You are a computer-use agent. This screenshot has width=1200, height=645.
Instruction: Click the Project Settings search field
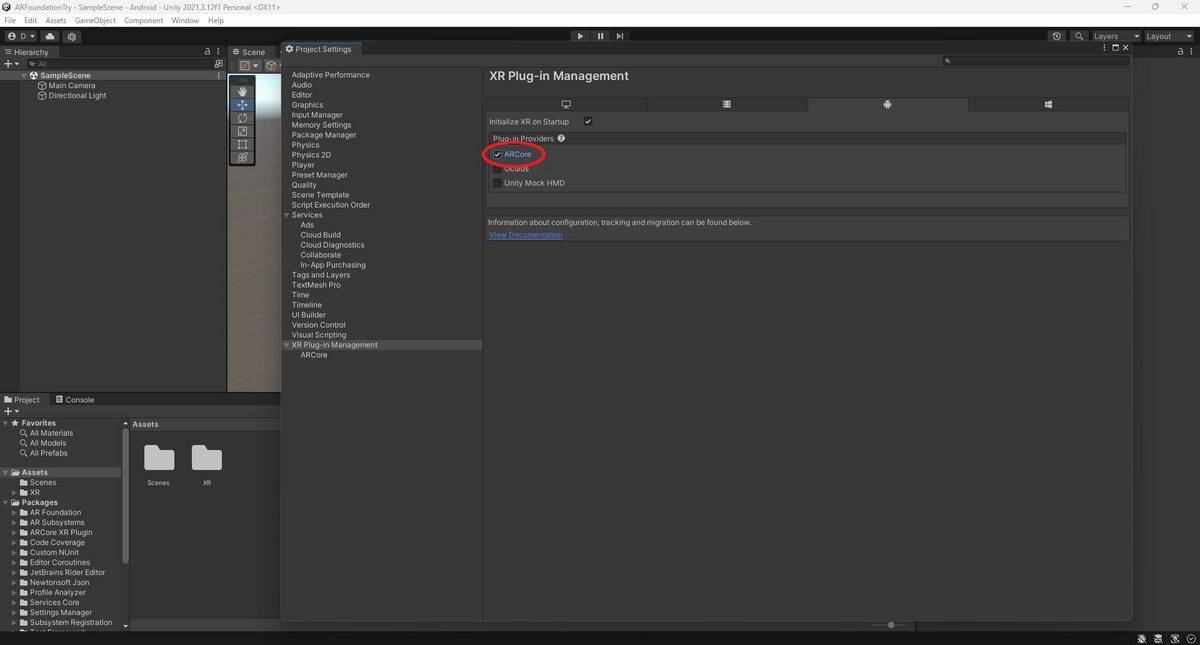point(1037,61)
